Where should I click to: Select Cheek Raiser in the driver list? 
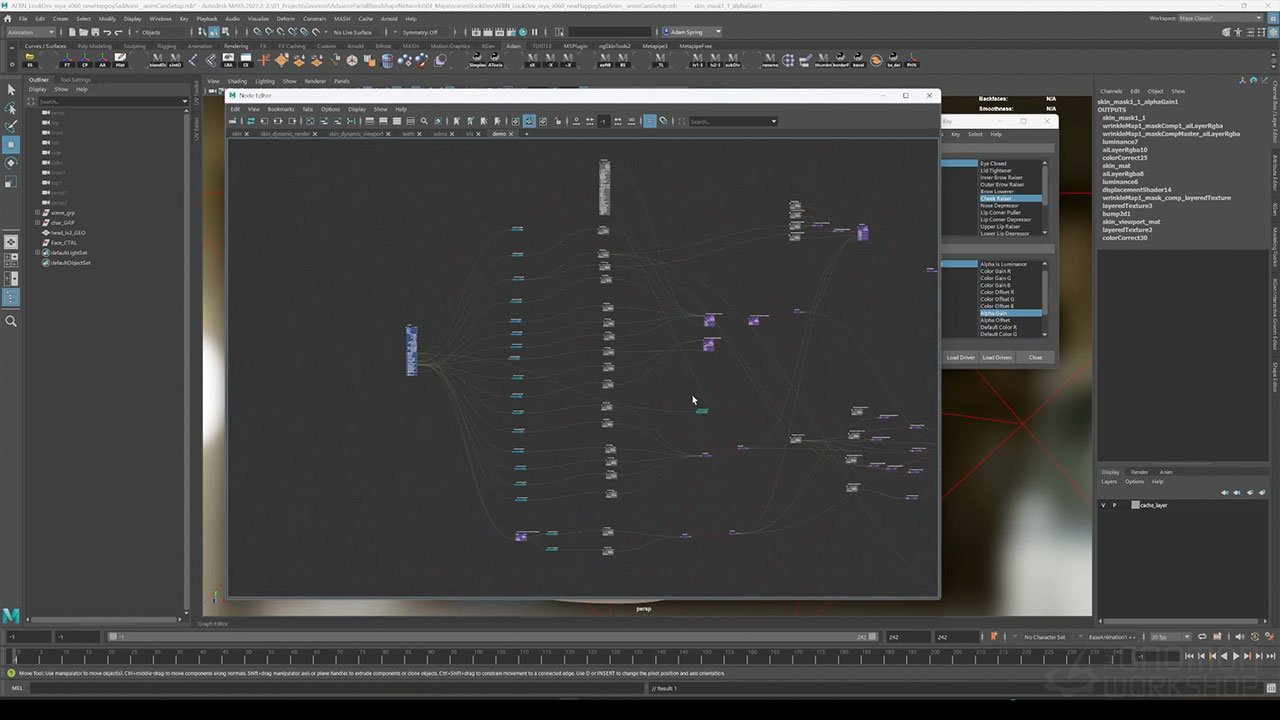(996, 198)
